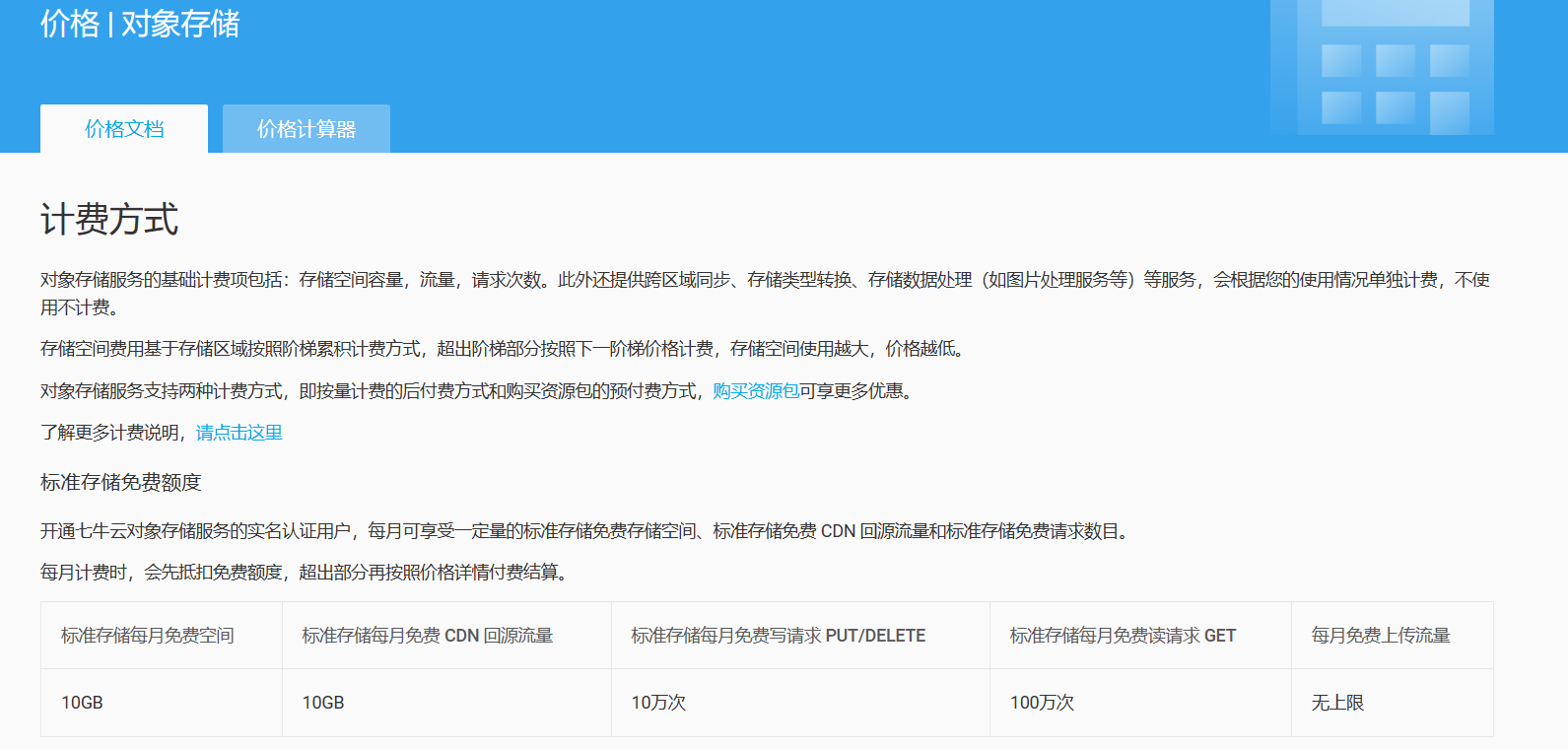This screenshot has width=1568, height=749.
Task: Click the 10GB cell under CDN 回源流量
Action: pos(446,703)
